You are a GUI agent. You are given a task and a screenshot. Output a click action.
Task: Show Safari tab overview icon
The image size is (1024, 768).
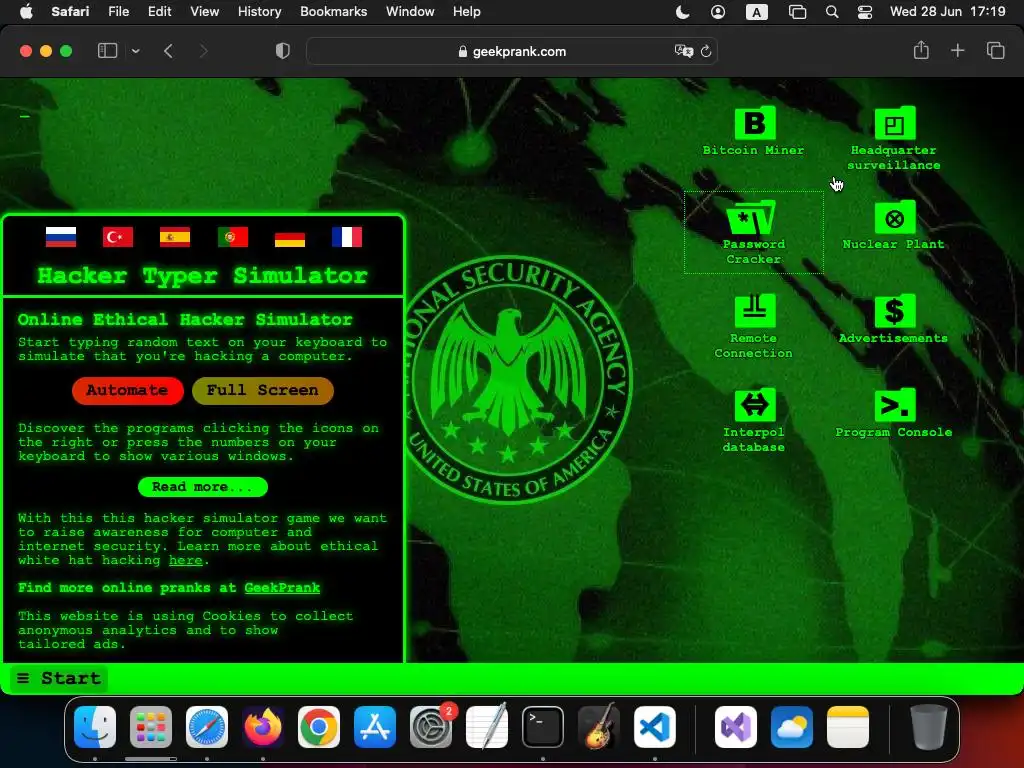click(x=995, y=50)
